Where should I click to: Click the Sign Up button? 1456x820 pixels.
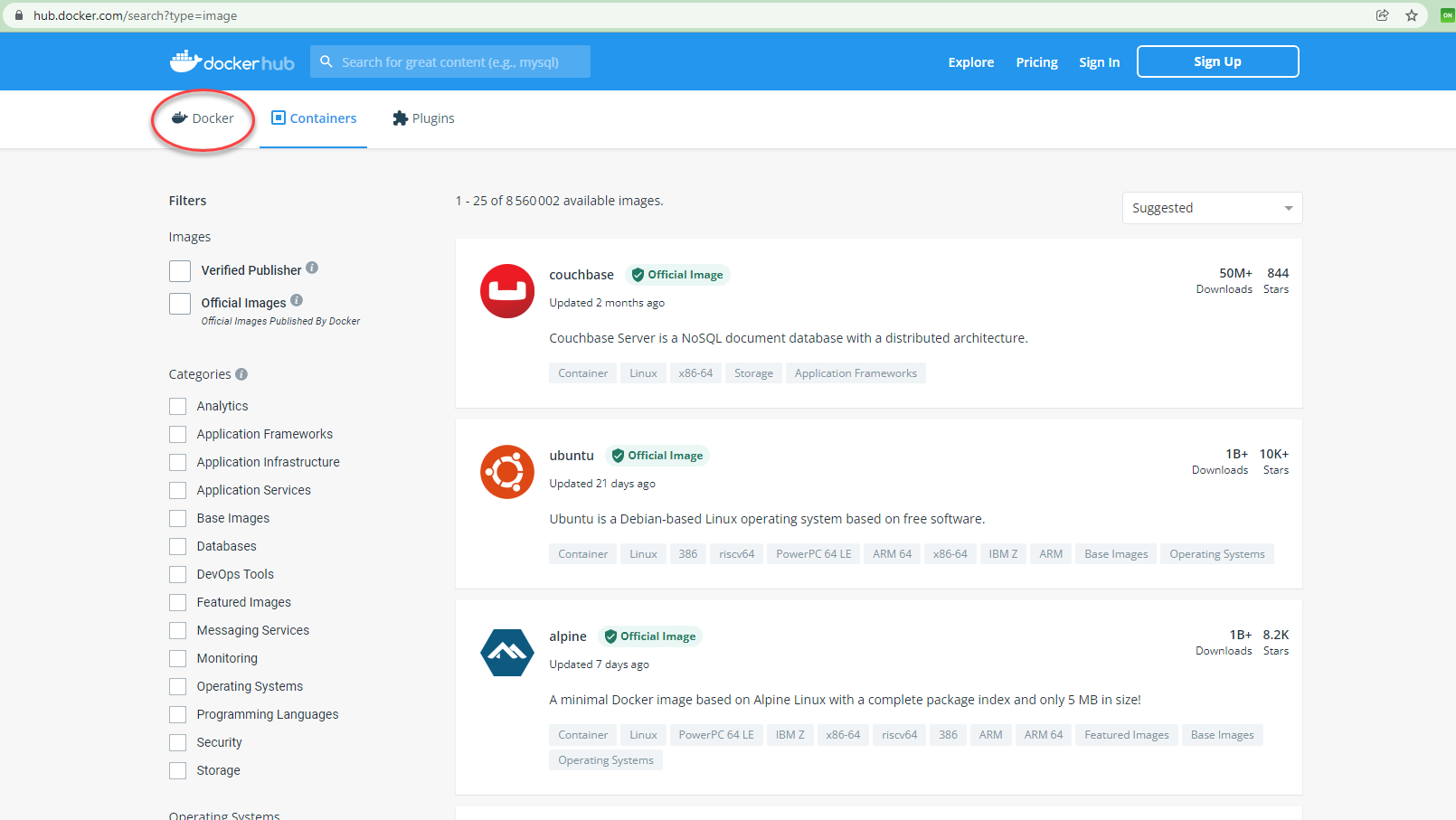1217,61
